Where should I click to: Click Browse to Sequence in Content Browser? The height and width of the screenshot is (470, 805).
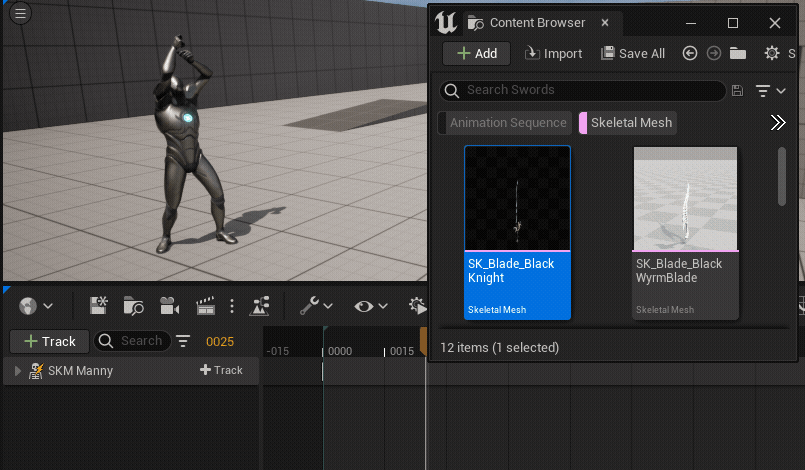(x=134, y=306)
